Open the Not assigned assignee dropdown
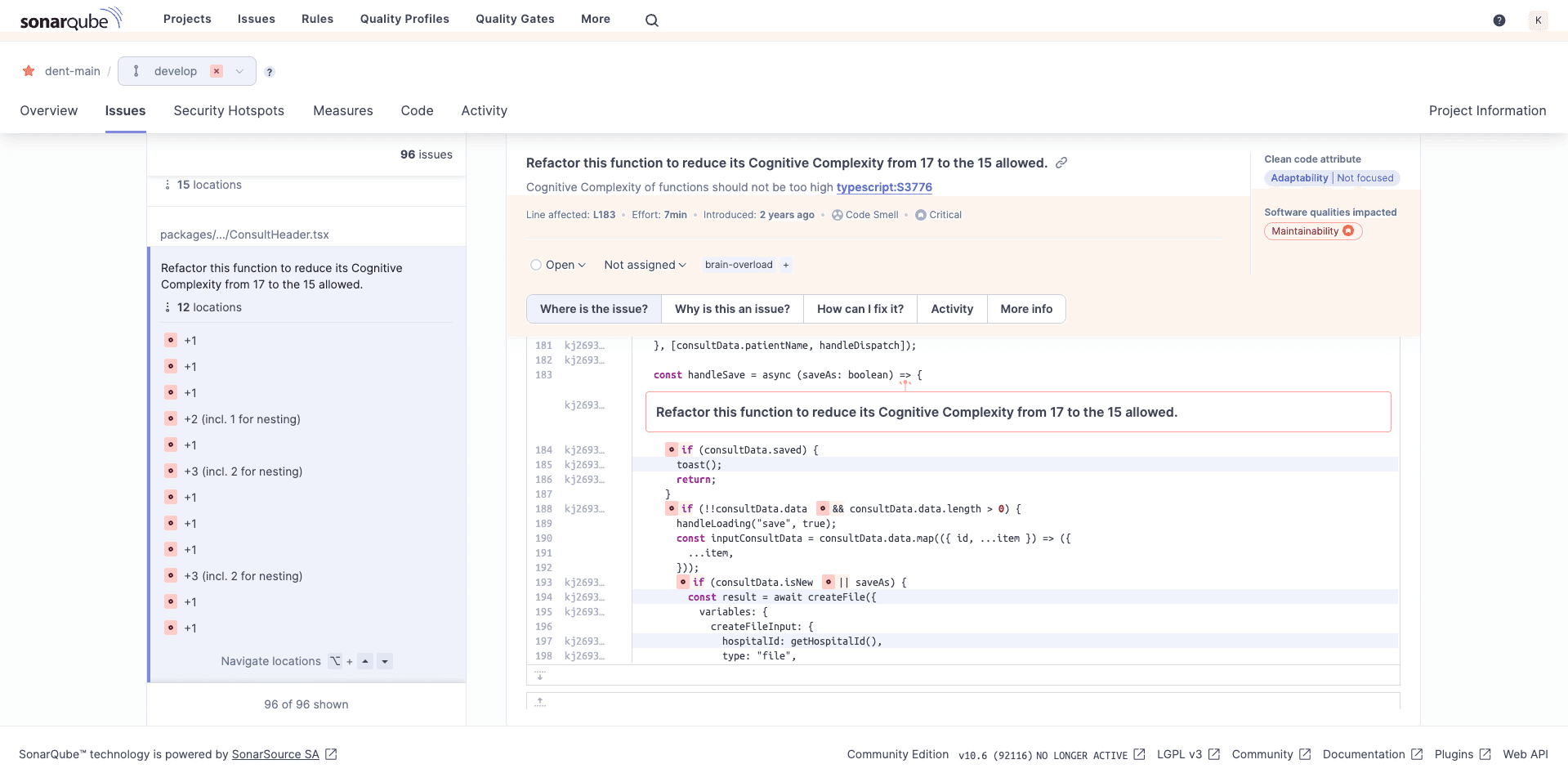This screenshot has height=782, width=1568. tap(645, 265)
